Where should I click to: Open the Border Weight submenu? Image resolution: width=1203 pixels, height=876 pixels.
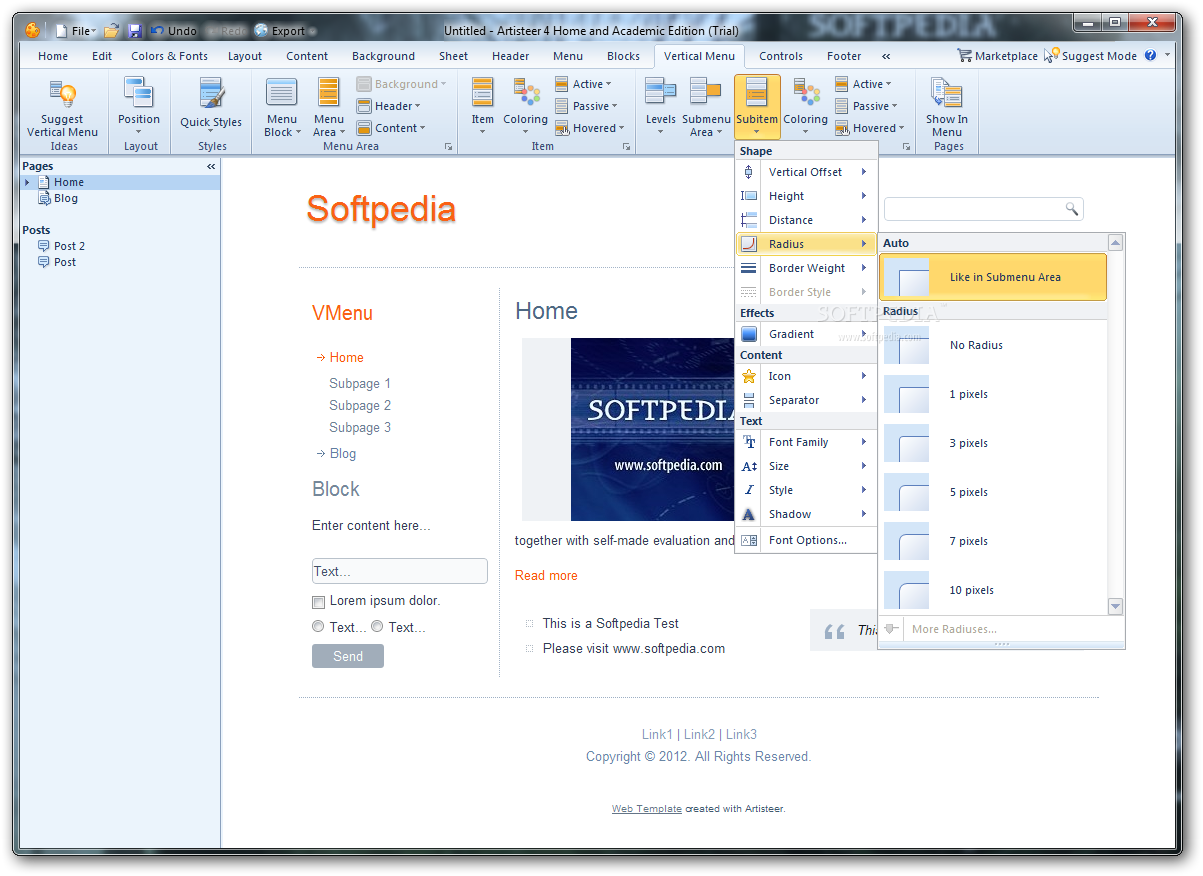(806, 268)
